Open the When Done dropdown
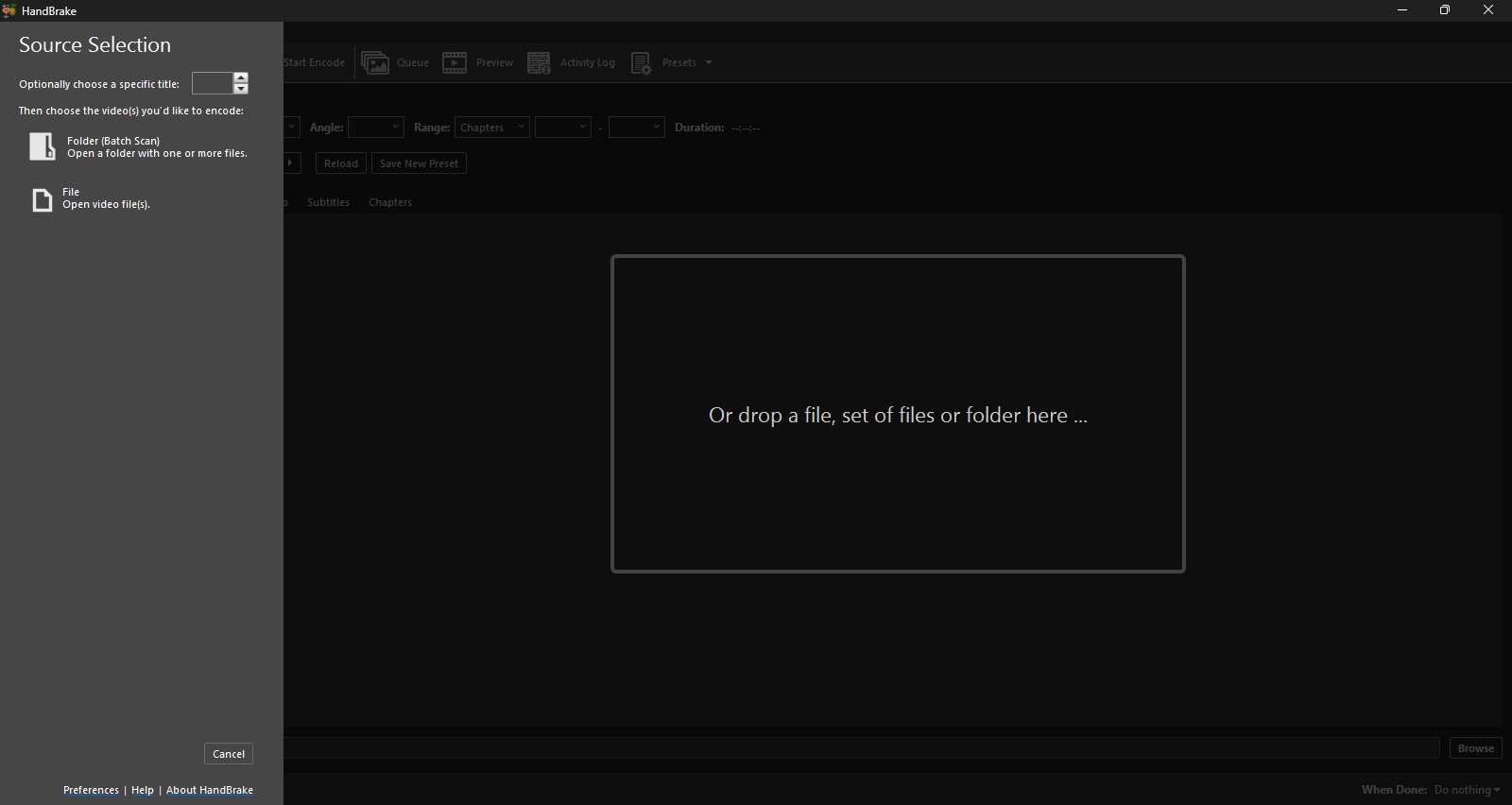The width and height of the screenshot is (1512, 805). click(x=1467, y=790)
